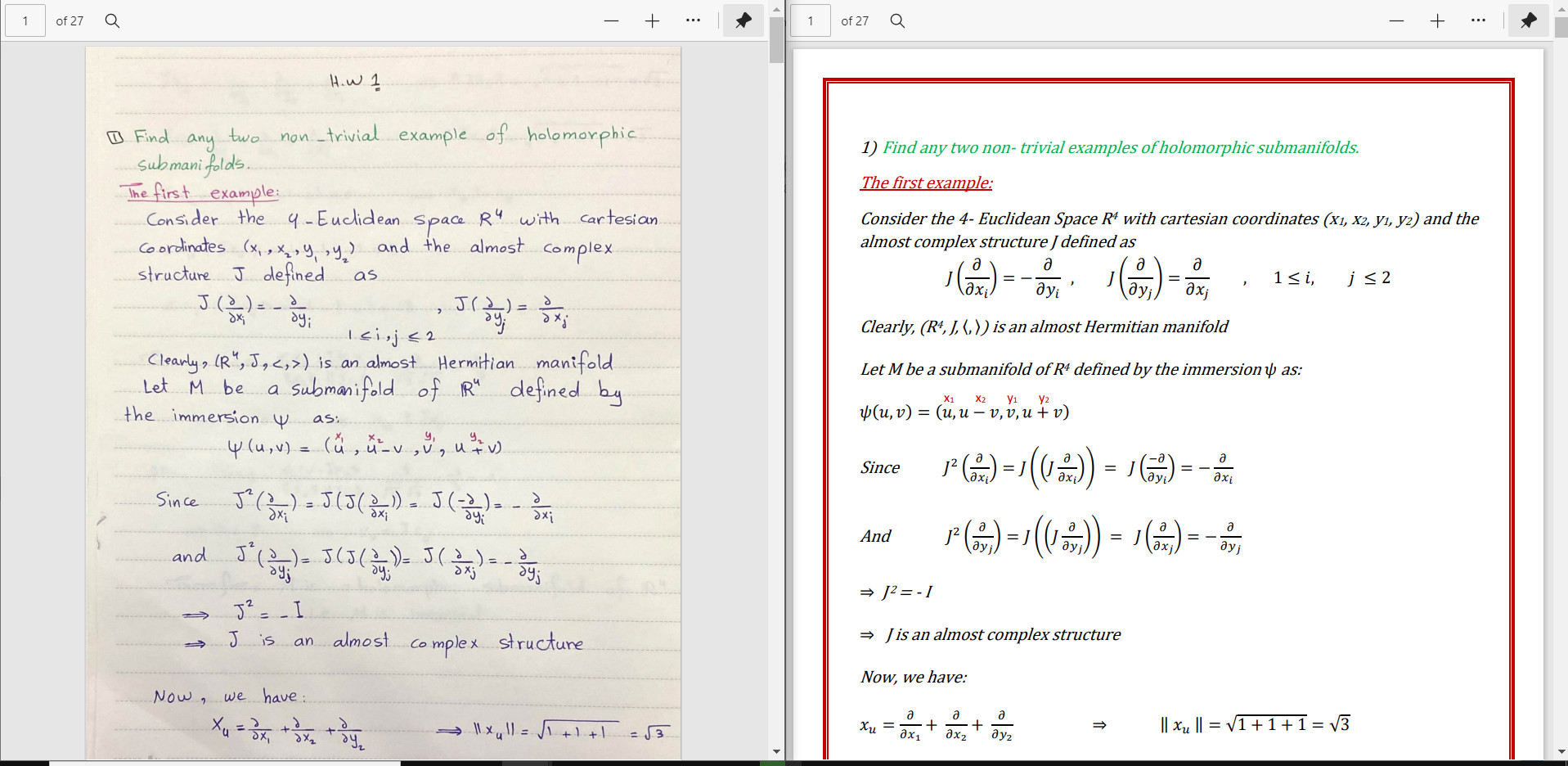Zoom out of the handwritten notes document

coord(611,20)
